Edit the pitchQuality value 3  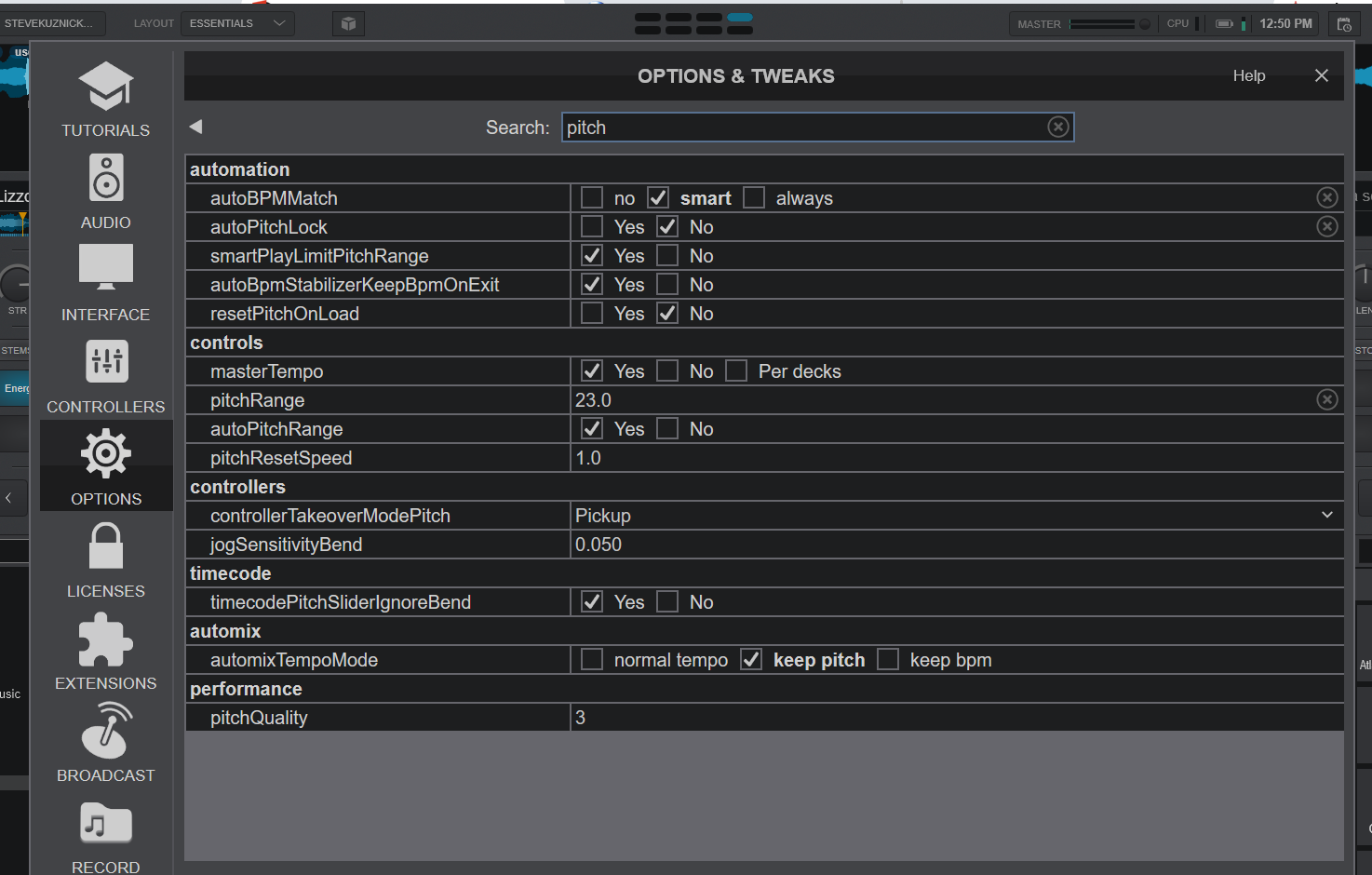pos(957,717)
